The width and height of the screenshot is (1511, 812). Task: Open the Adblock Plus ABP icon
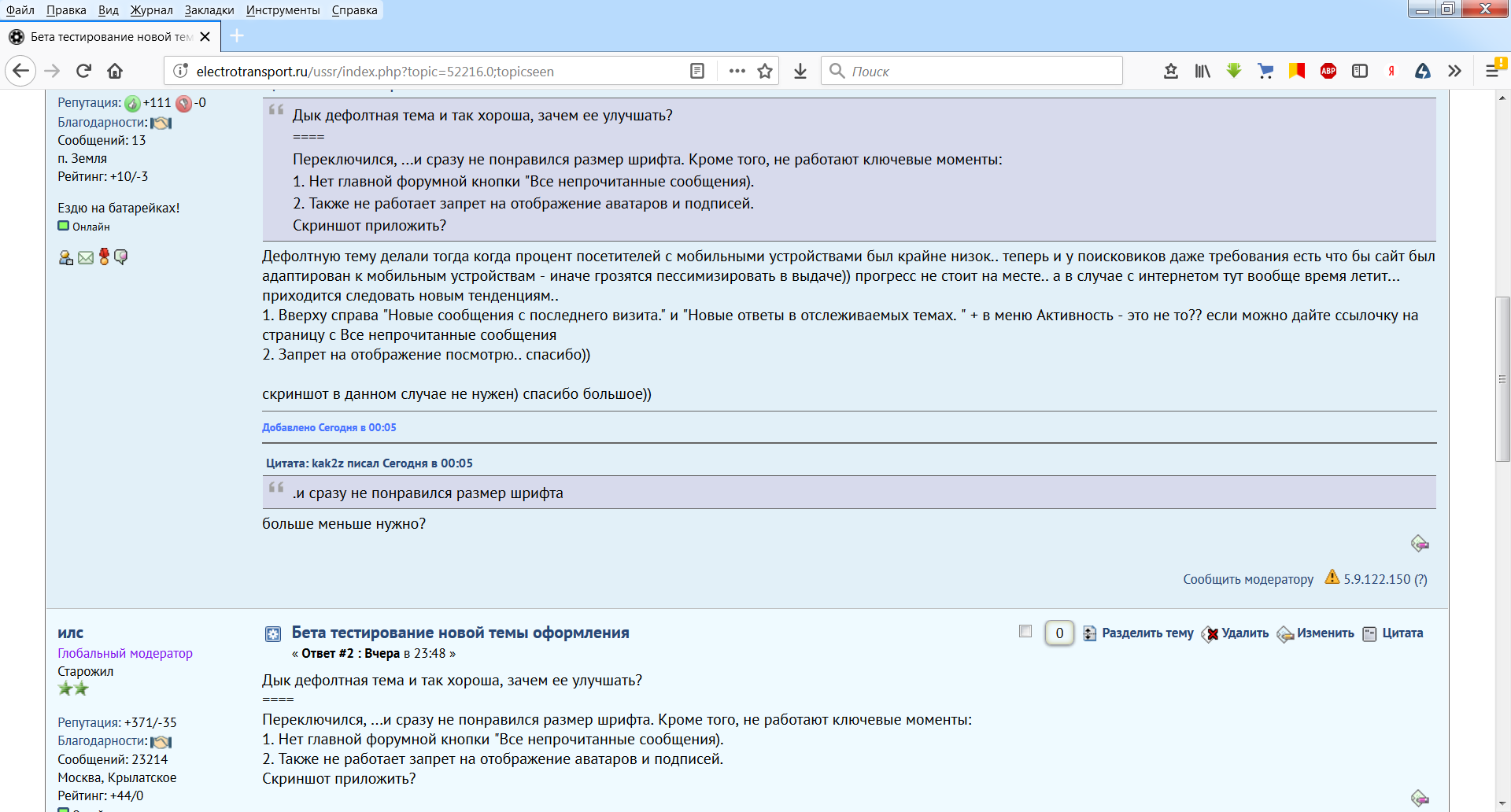(1328, 71)
